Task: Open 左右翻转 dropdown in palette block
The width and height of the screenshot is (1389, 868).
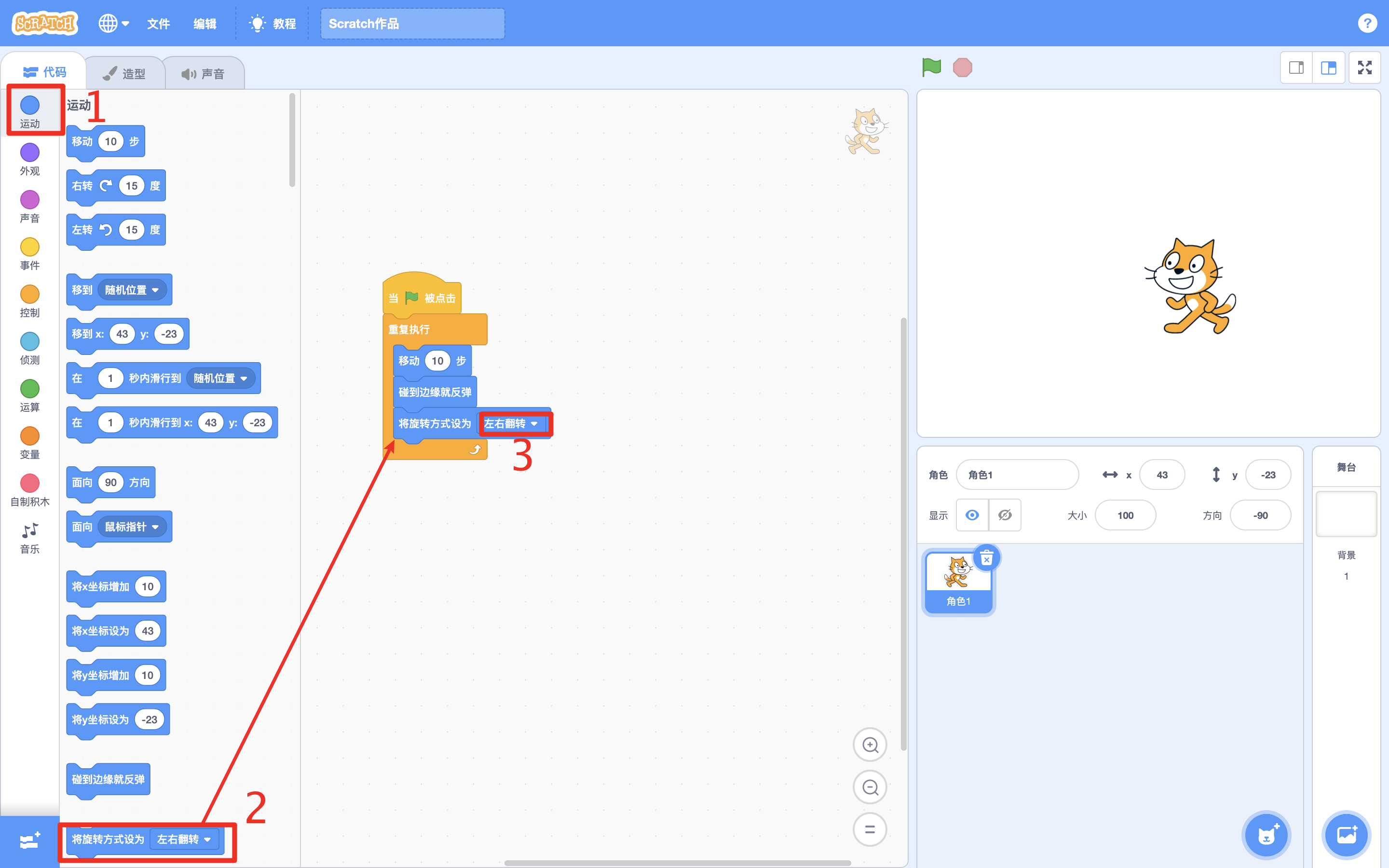Action: pos(184,839)
